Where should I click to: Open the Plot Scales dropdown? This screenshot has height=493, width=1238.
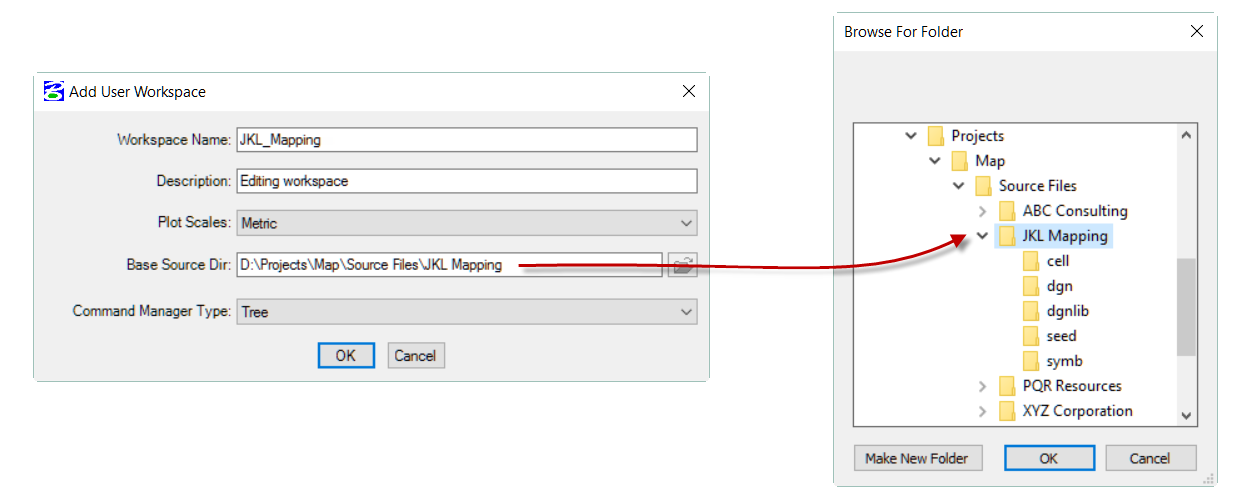click(x=467, y=223)
